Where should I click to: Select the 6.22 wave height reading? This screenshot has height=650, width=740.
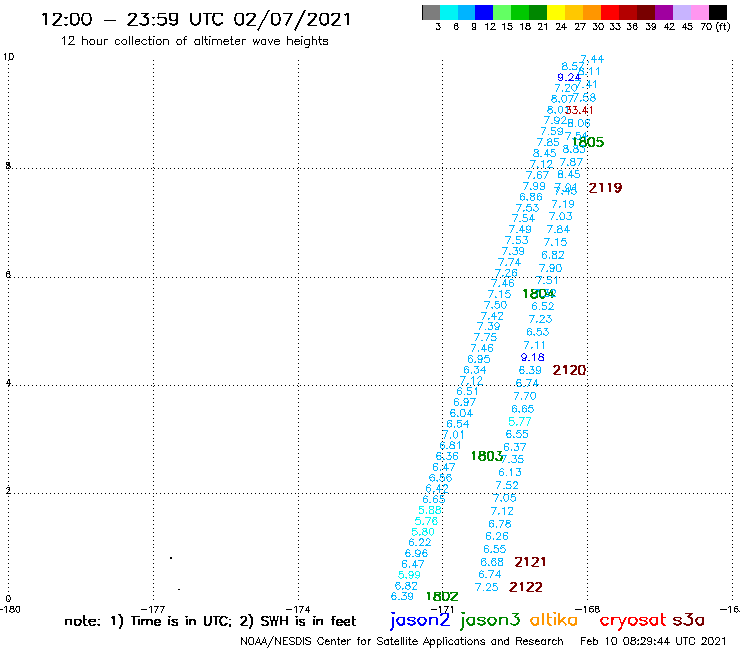[x=420, y=542]
